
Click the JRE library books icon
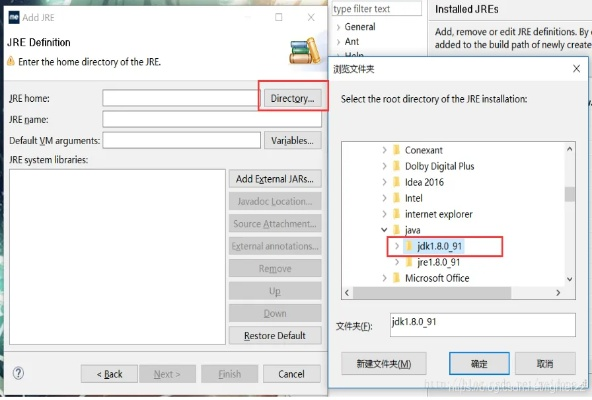(x=305, y=51)
